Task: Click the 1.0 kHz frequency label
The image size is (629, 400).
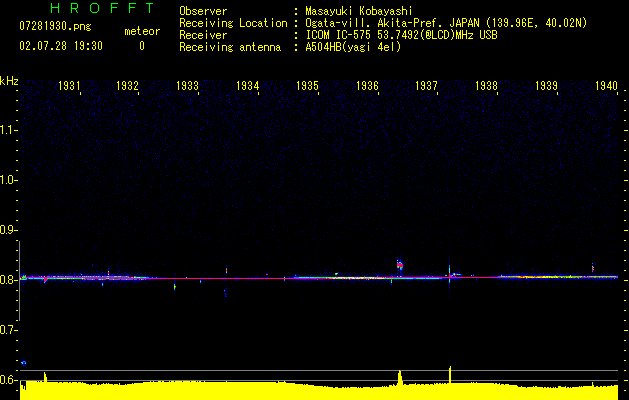Action: coord(8,180)
